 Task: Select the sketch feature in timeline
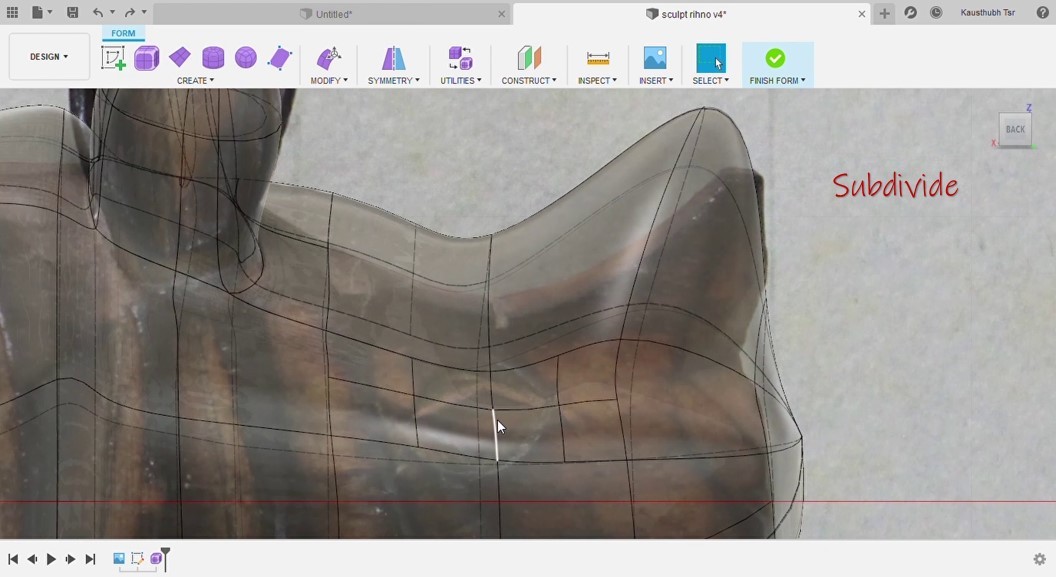(x=137, y=558)
